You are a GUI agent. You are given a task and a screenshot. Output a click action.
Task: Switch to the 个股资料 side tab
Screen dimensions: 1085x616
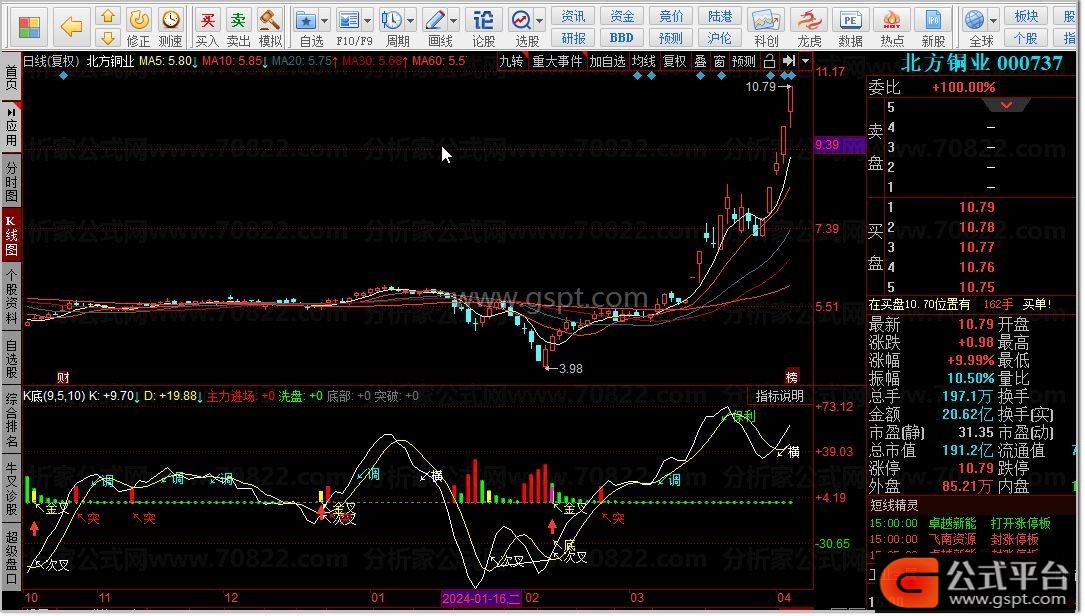pos(11,297)
